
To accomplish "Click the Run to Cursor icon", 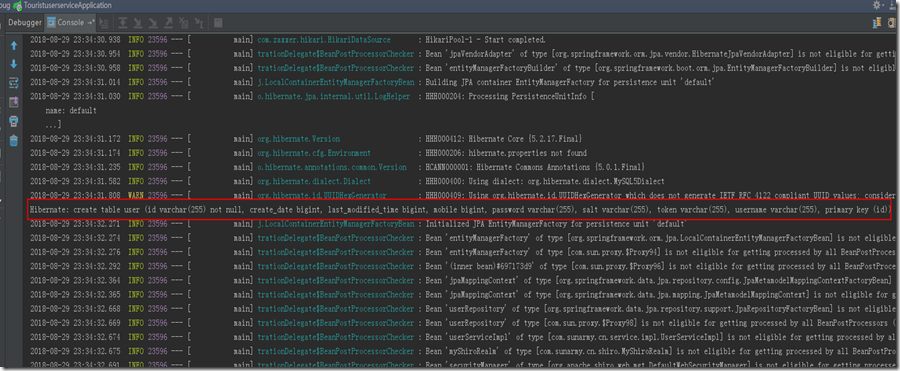I will pyautogui.click(x=199, y=23).
